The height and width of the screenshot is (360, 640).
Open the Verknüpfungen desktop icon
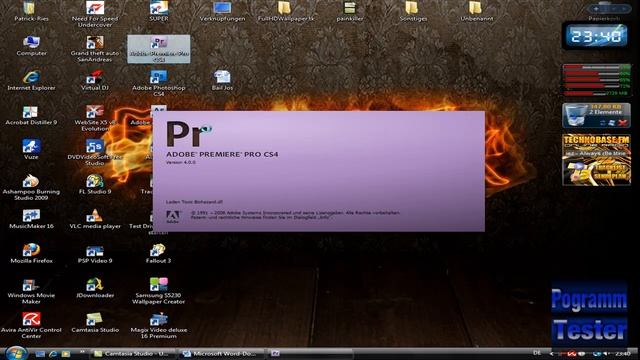pyautogui.click(x=222, y=11)
